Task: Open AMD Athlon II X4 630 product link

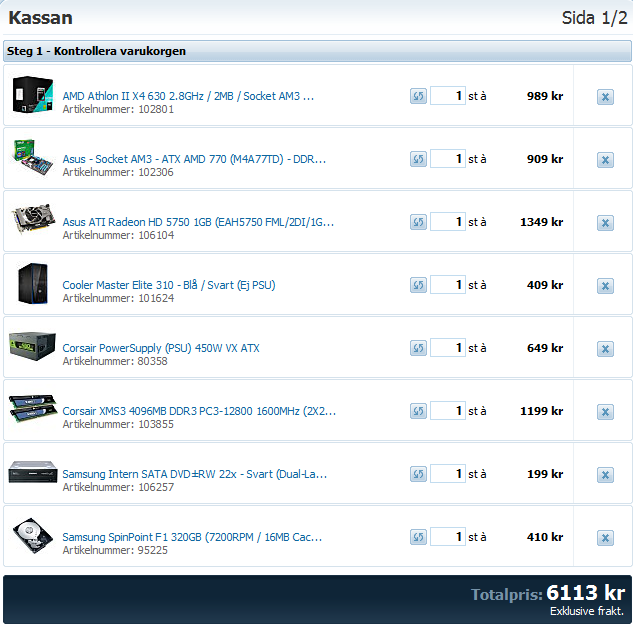Action: click(188, 96)
